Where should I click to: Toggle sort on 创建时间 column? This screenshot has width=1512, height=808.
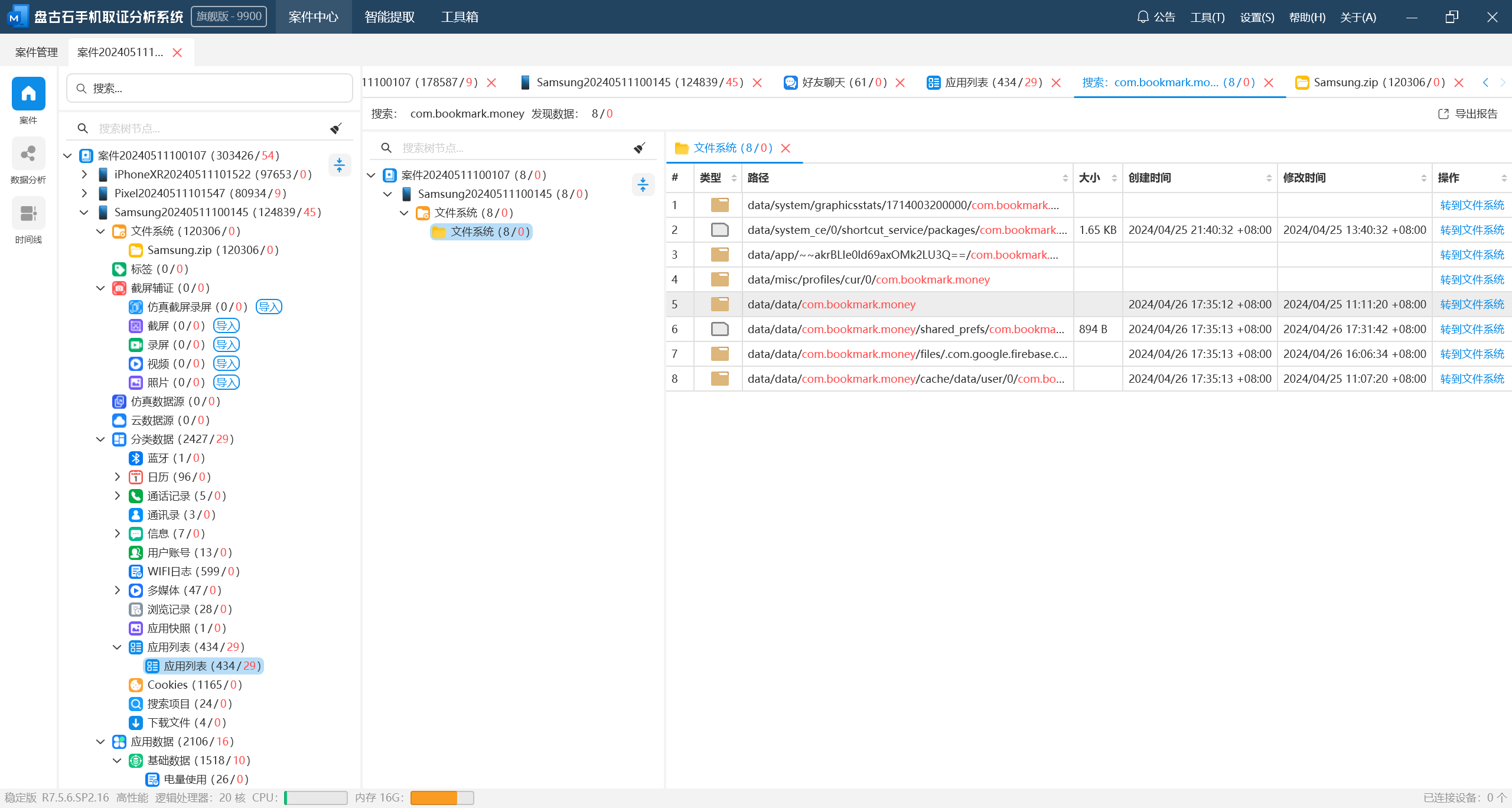[x=1269, y=178]
